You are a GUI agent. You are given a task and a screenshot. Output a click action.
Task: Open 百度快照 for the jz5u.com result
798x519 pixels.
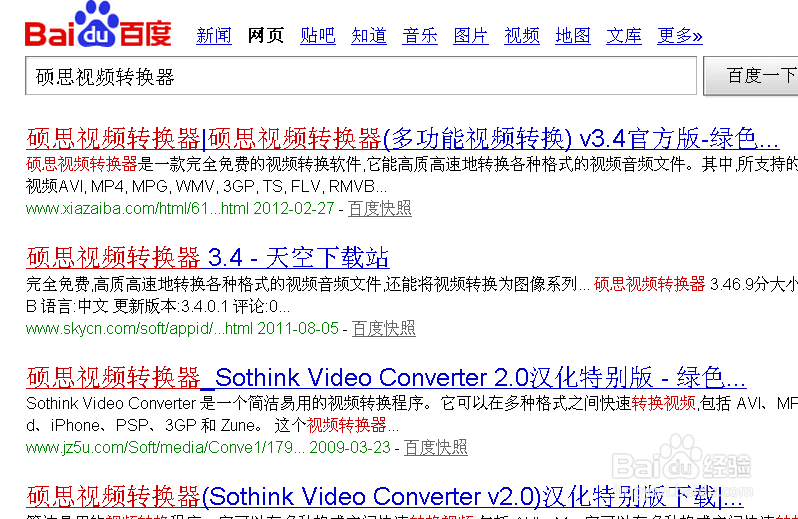(x=436, y=448)
